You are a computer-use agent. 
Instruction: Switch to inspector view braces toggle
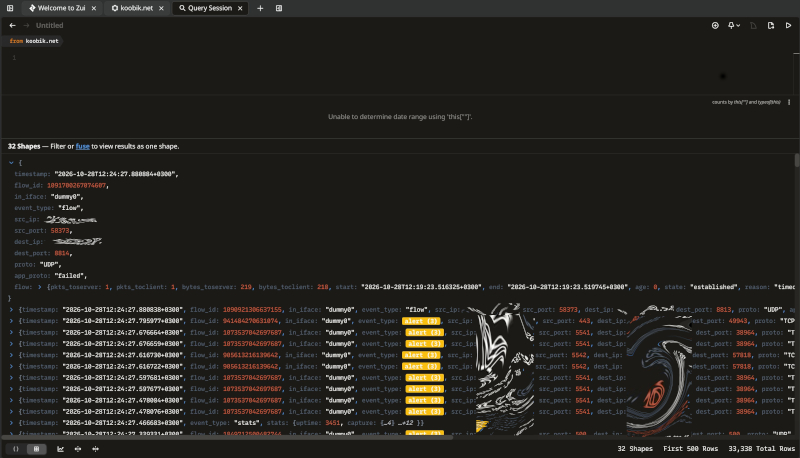point(16,449)
